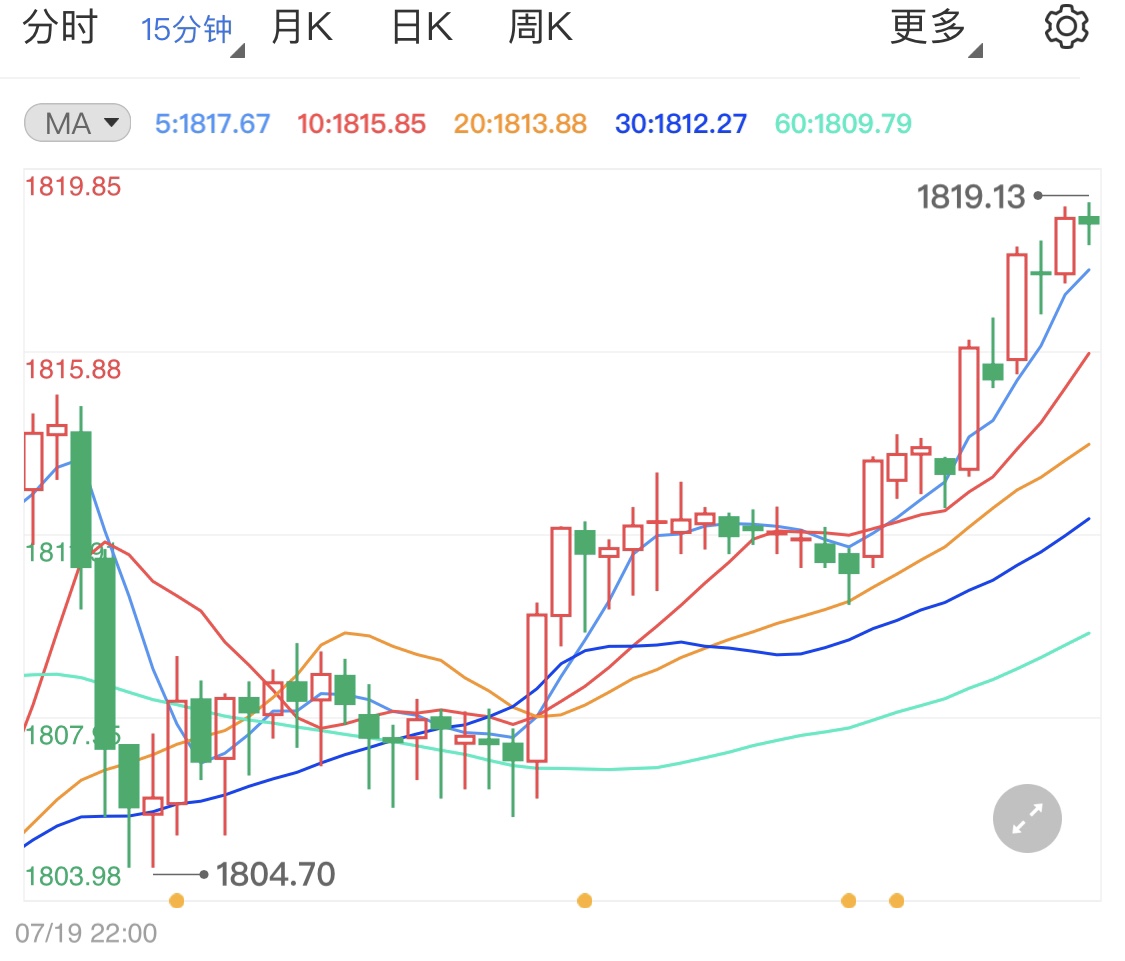Click the high price label 1819.13
Image resolution: width=1125 pixels, height=961 pixels.
pos(971,197)
